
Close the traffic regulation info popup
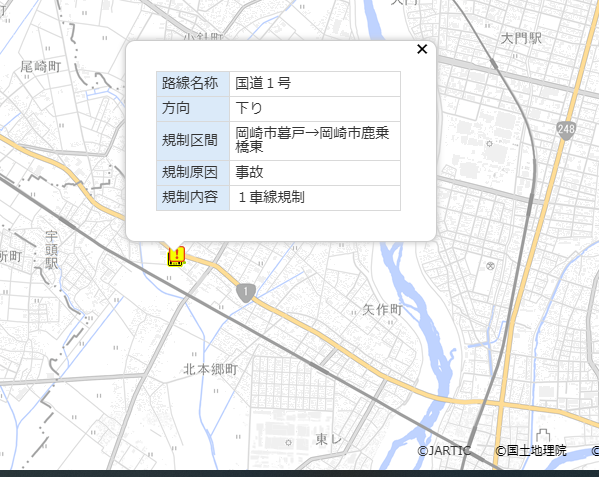pyautogui.click(x=422, y=49)
